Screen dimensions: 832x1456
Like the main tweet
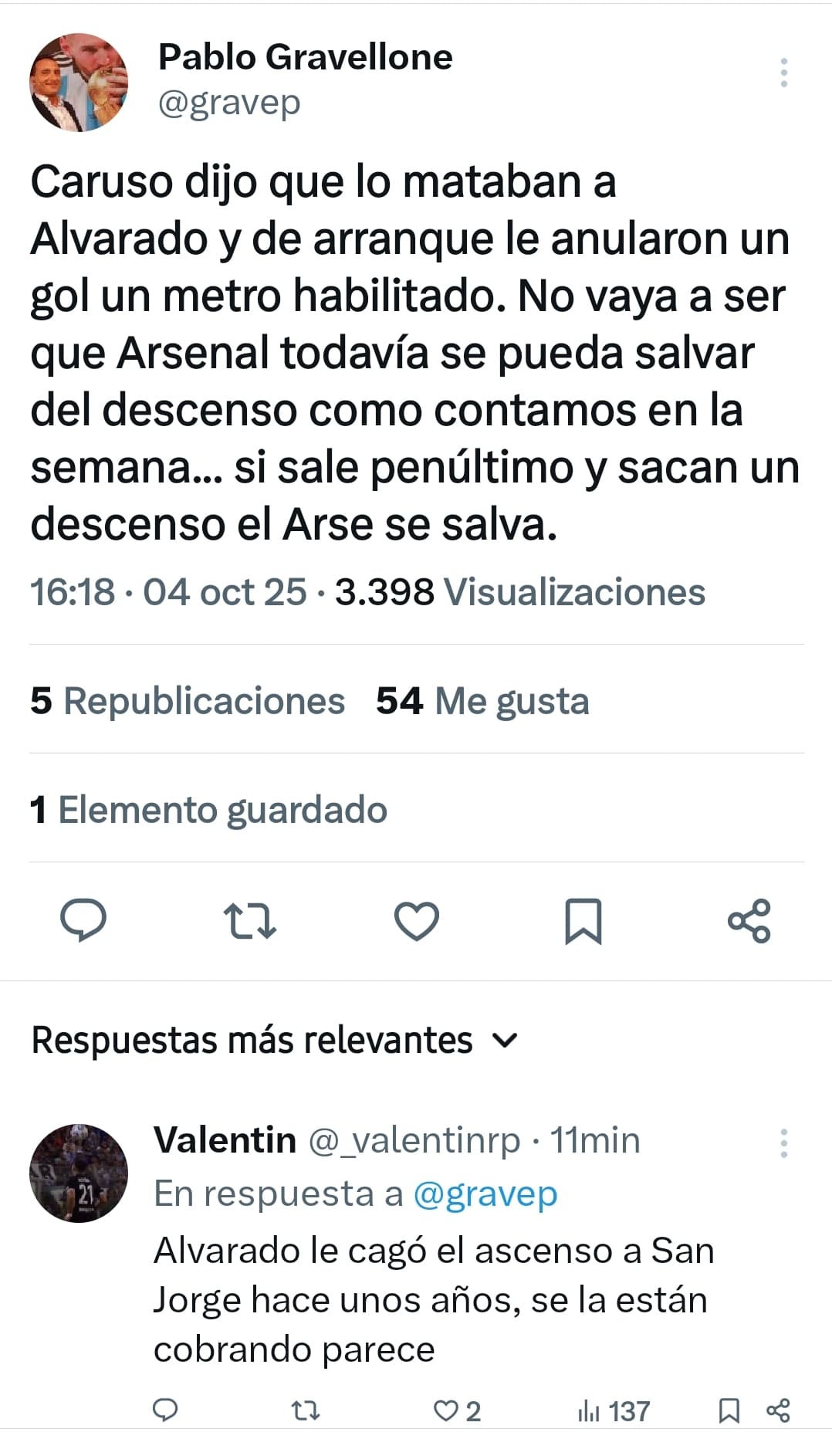(417, 921)
